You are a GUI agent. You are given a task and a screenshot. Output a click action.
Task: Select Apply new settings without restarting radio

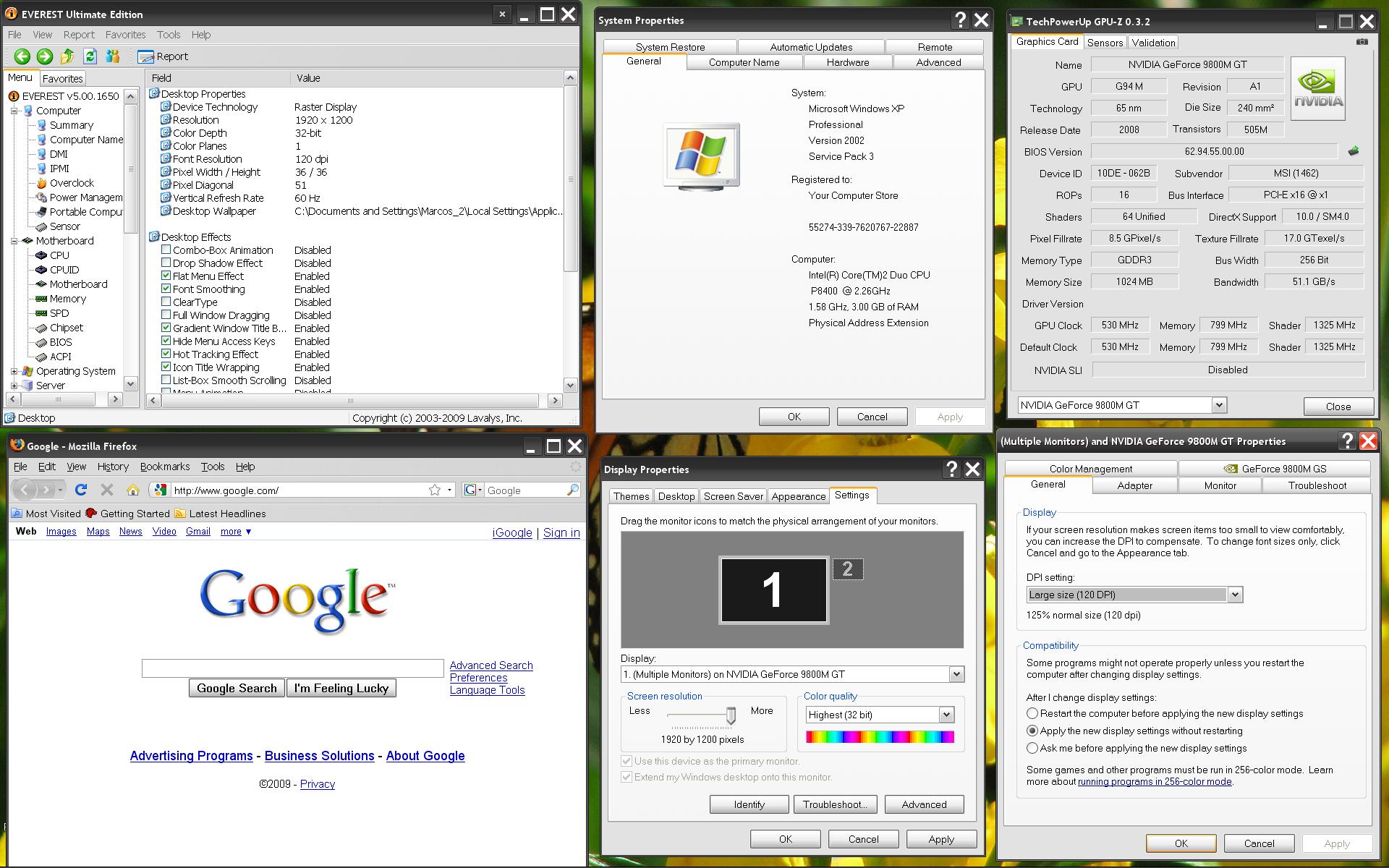[1032, 731]
